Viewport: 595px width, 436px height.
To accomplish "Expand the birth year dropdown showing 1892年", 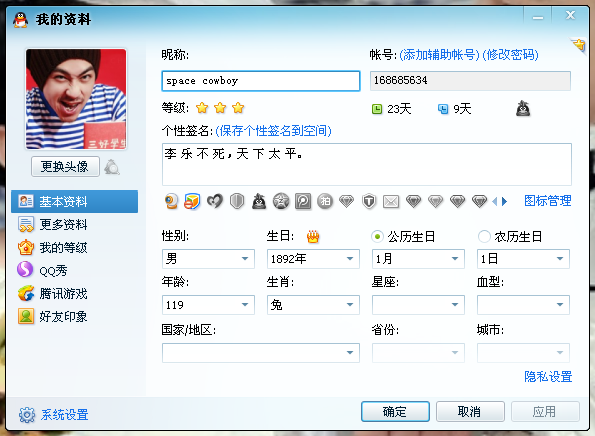I will [313, 259].
